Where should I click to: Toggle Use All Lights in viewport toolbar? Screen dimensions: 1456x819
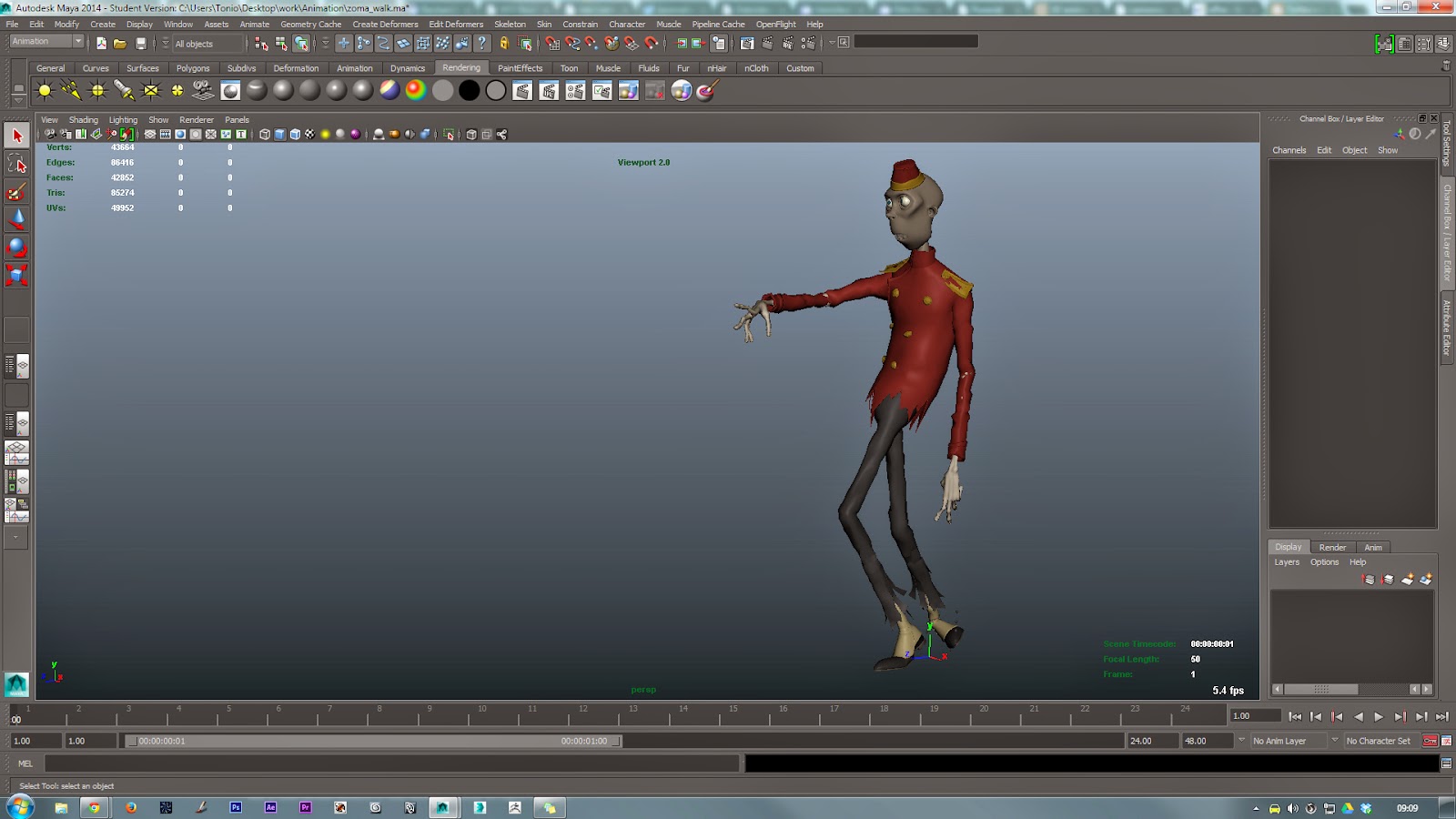tap(325, 135)
